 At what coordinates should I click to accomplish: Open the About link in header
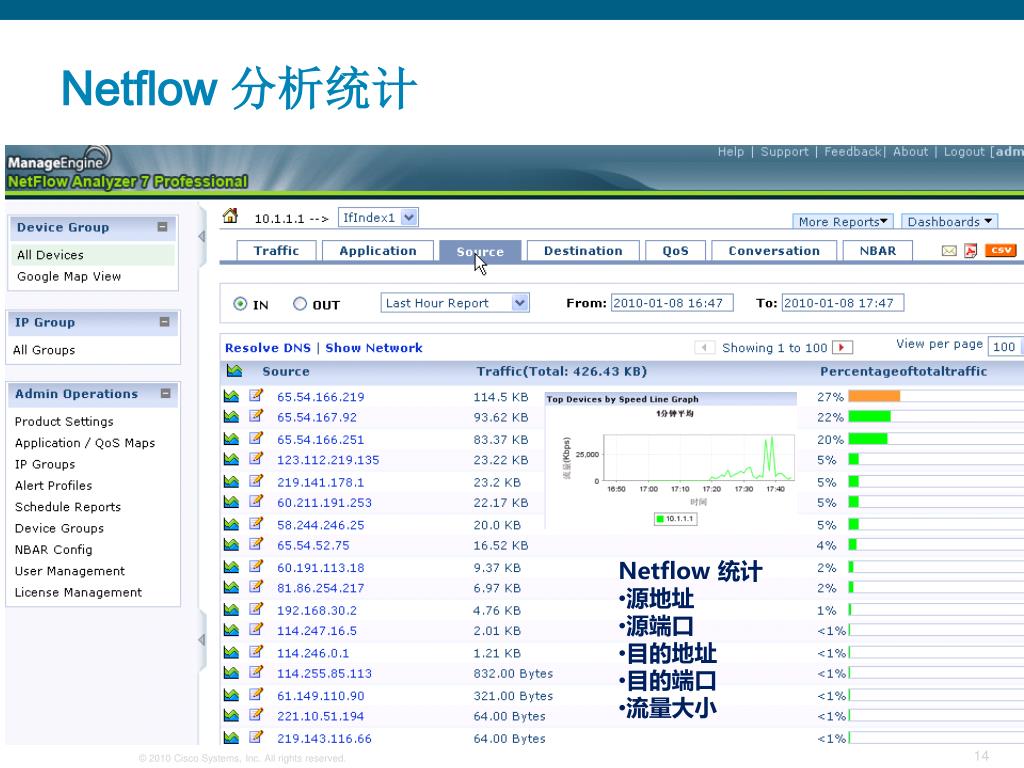(910, 152)
